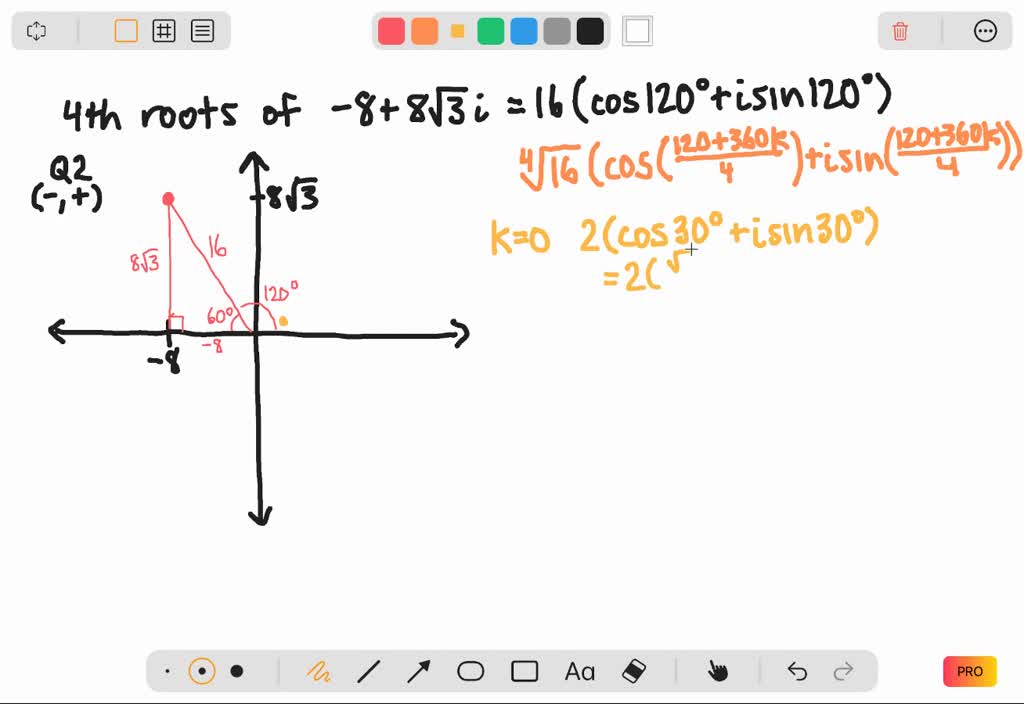This screenshot has width=1024, height=704.
Task: Activate the hand pan tool
Action: pos(719,671)
